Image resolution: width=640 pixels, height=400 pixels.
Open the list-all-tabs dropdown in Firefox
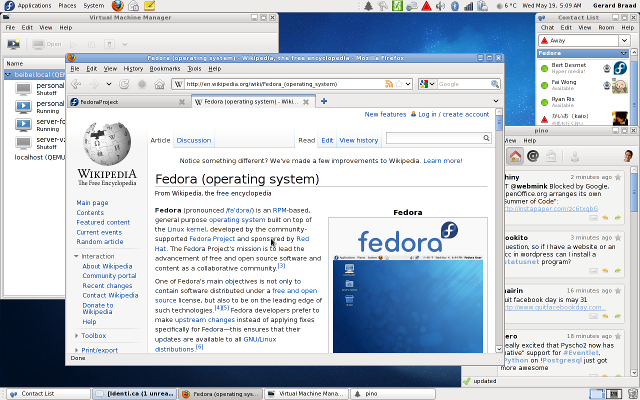pos(496,101)
